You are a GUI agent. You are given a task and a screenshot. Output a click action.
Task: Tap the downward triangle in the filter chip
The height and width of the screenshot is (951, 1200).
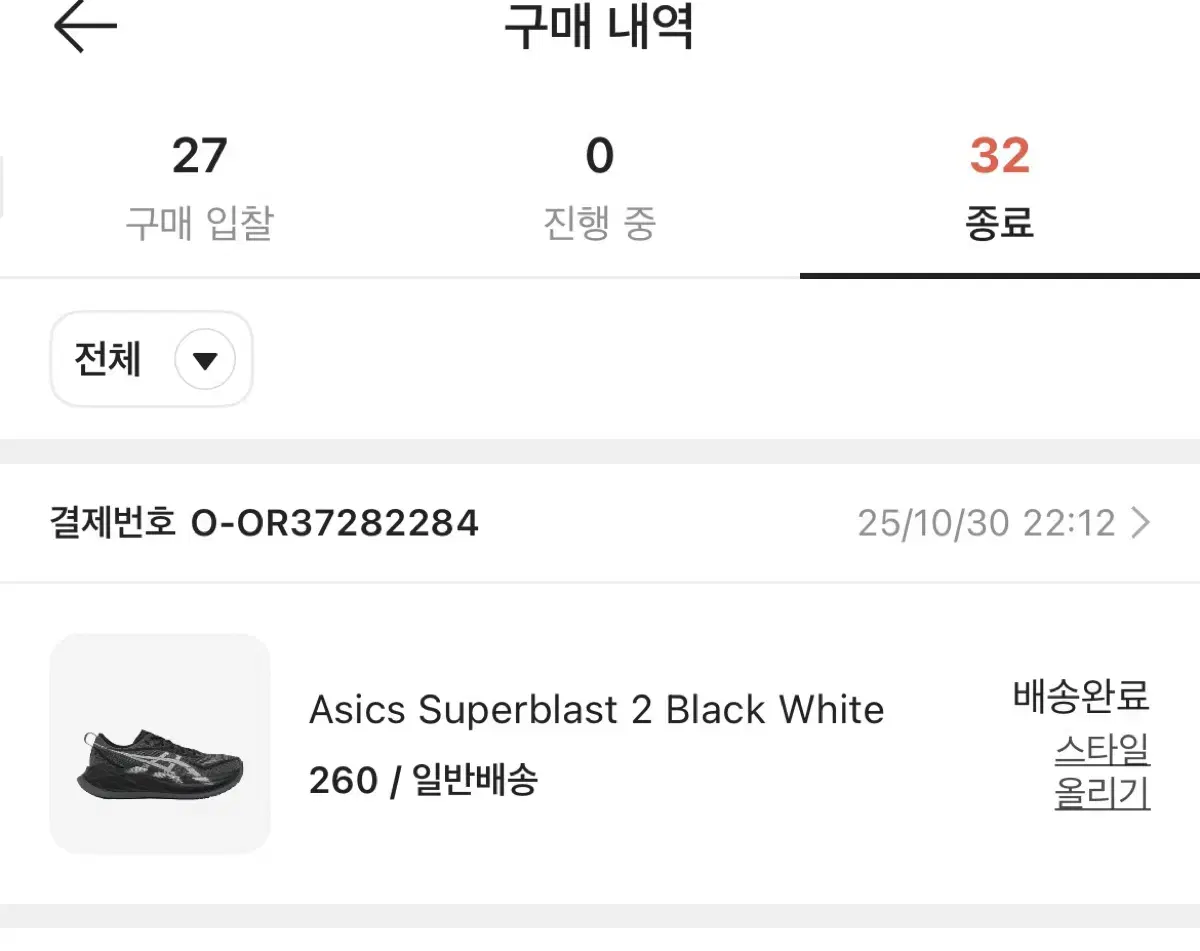click(x=206, y=359)
